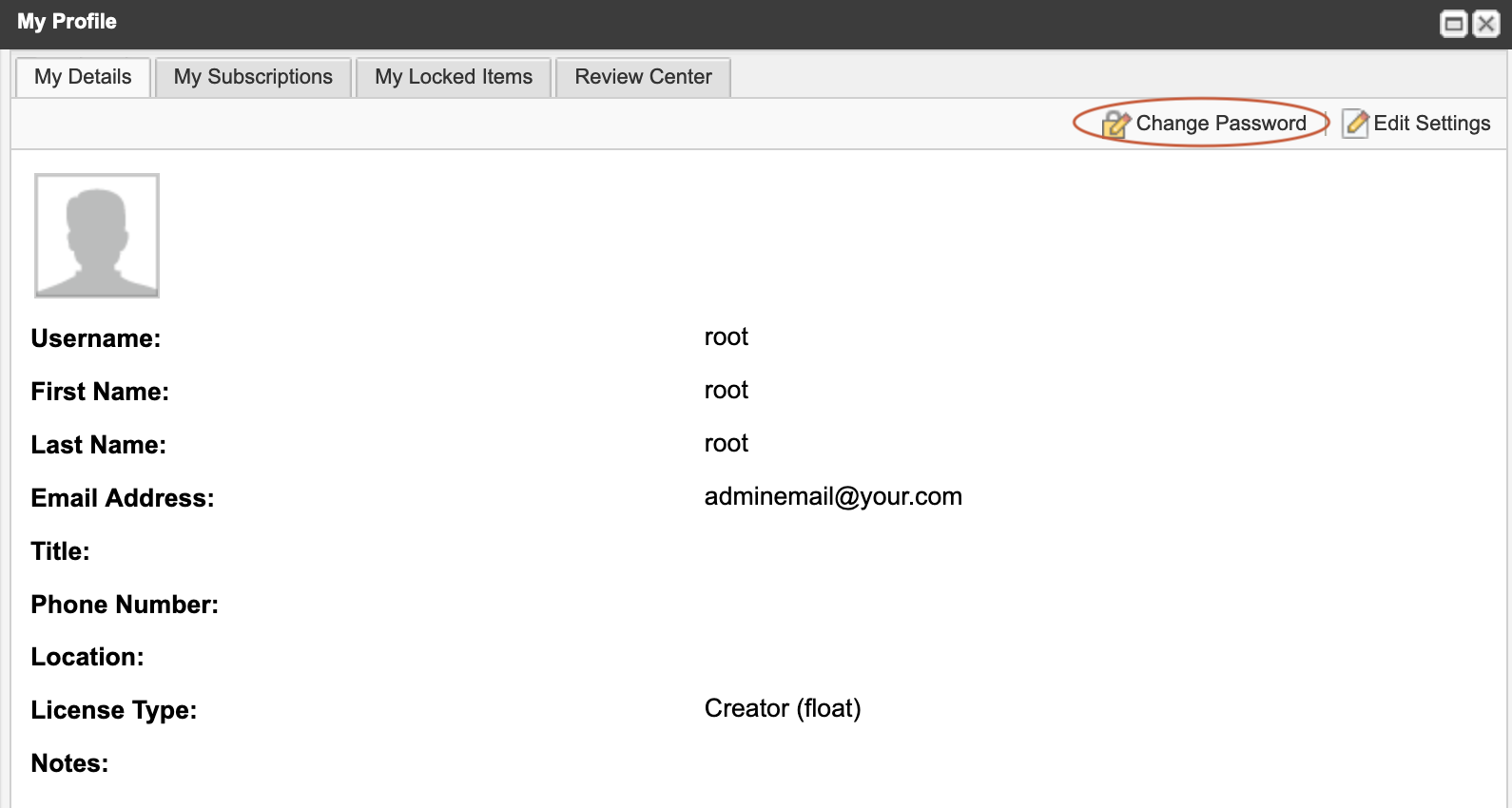Click the Change Password text link
Image resolution: width=1512 pixels, height=808 pixels.
click(x=1221, y=124)
